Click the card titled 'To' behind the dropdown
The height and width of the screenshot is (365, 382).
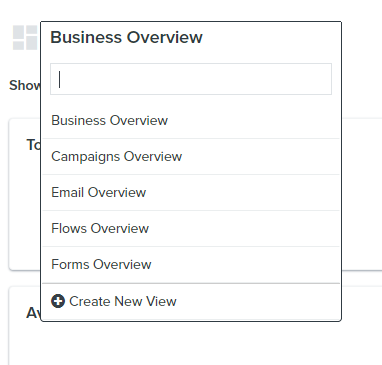[25, 194]
